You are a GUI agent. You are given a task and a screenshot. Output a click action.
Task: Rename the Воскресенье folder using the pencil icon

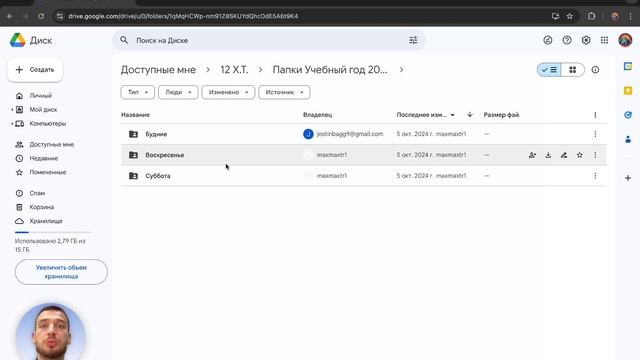pos(564,155)
